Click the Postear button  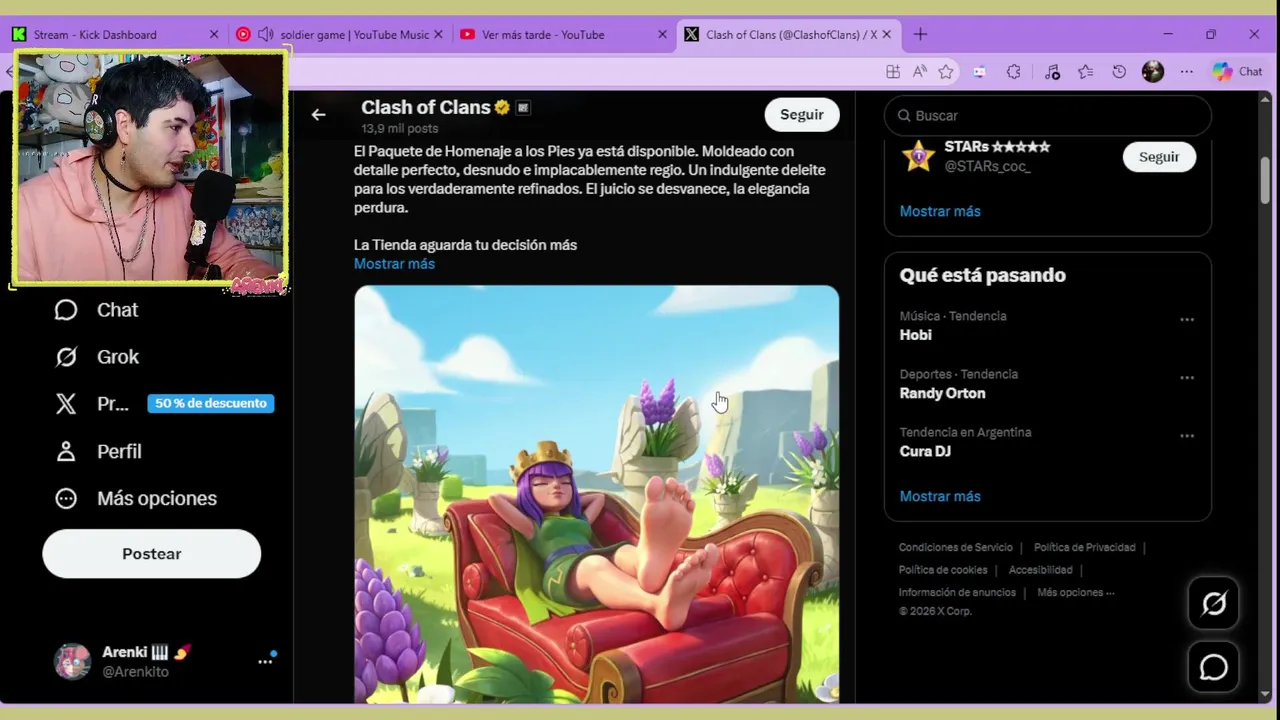coord(152,554)
